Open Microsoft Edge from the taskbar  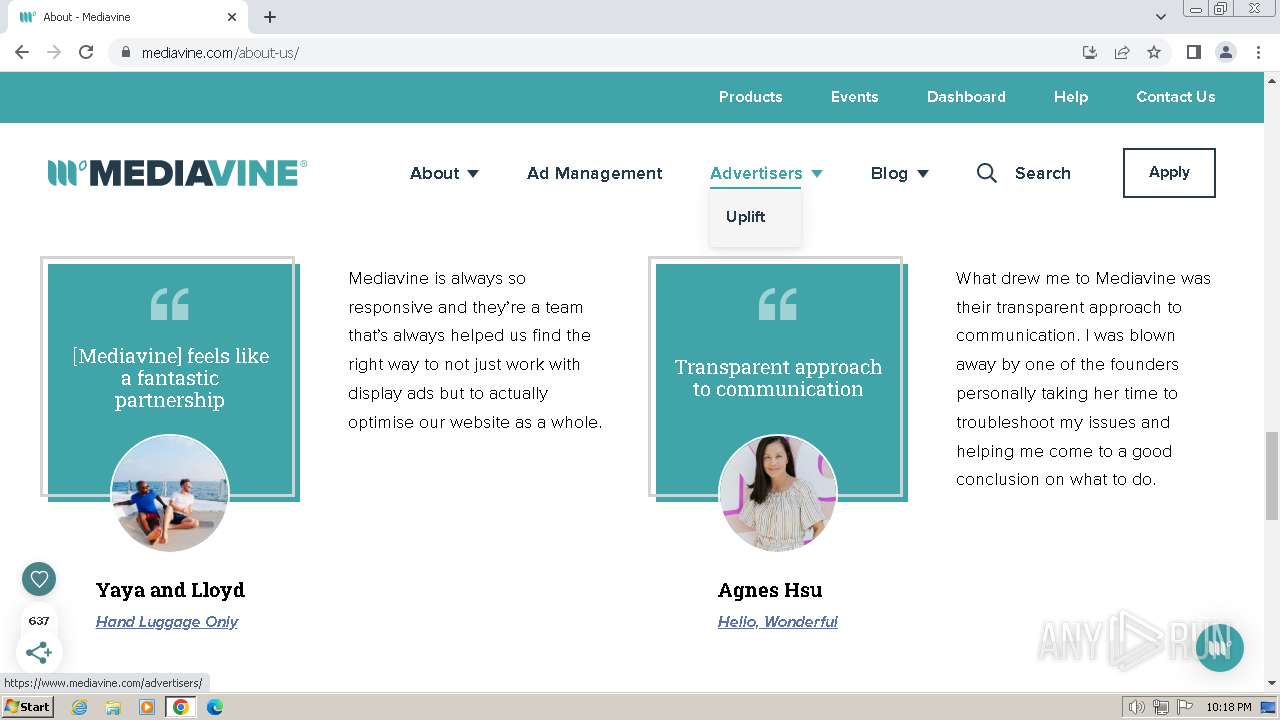coord(215,707)
